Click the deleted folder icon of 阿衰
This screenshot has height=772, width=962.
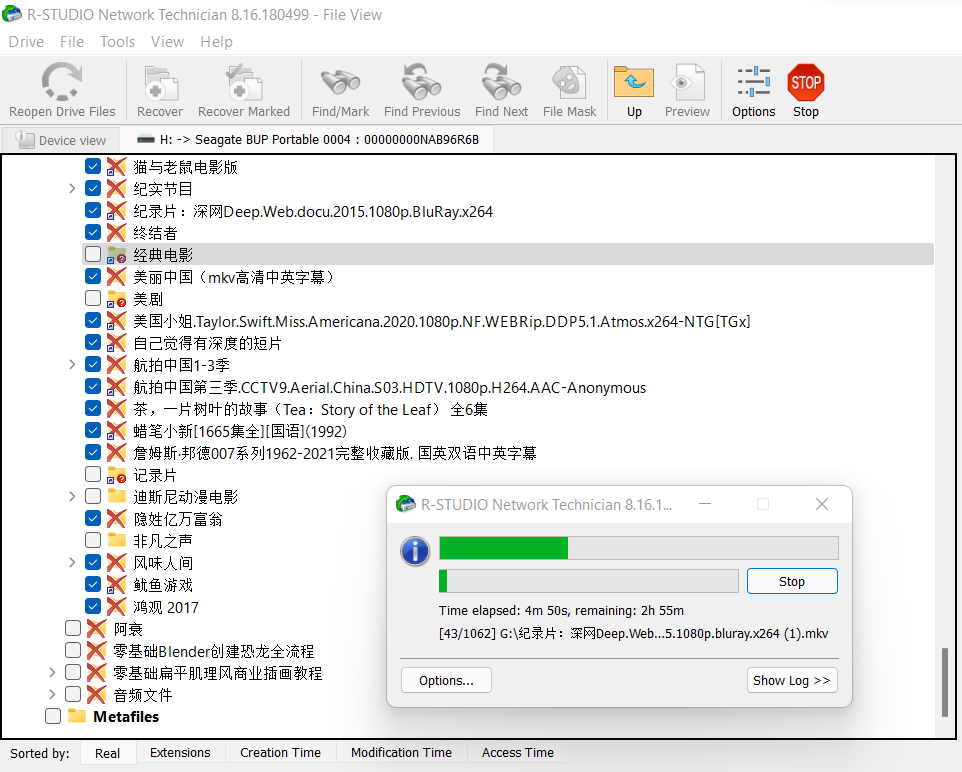click(x=96, y=629)
